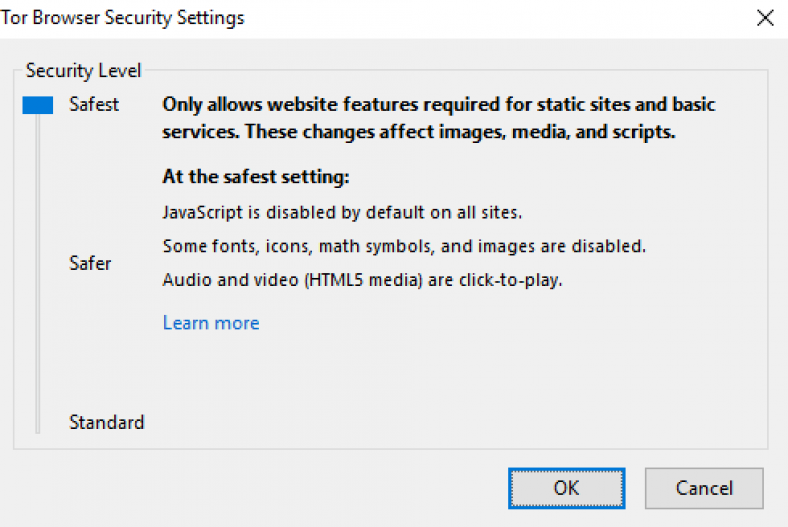Close the Tor Browser Security Settings dialog

(x=765, y=18)
